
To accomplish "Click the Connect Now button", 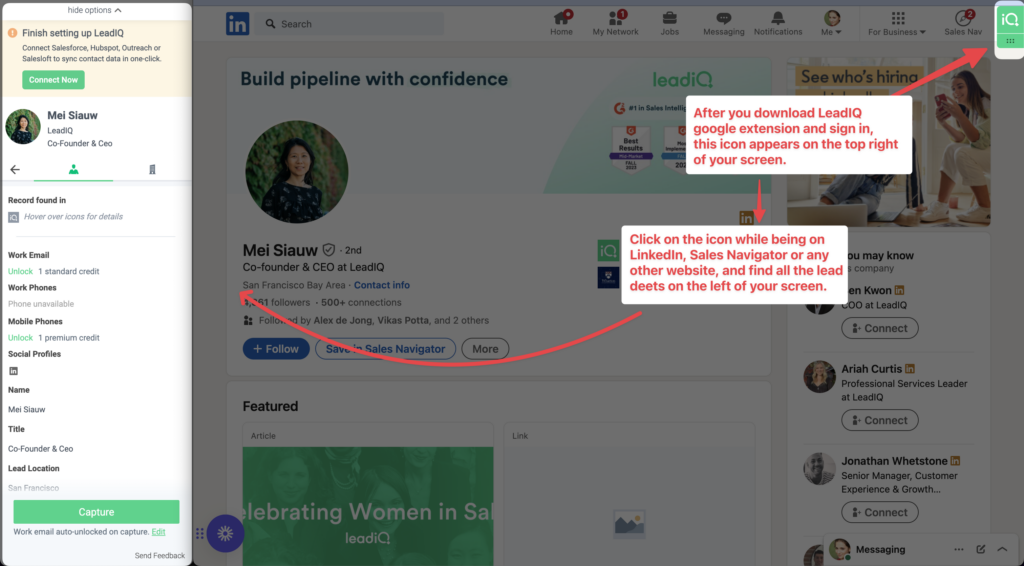I will point(53,80).
